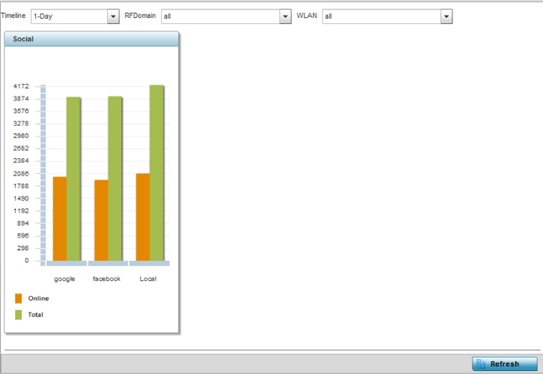543x374 pixels.
Task: Click the Local orange Online bar
Action: tap(143, 217)
